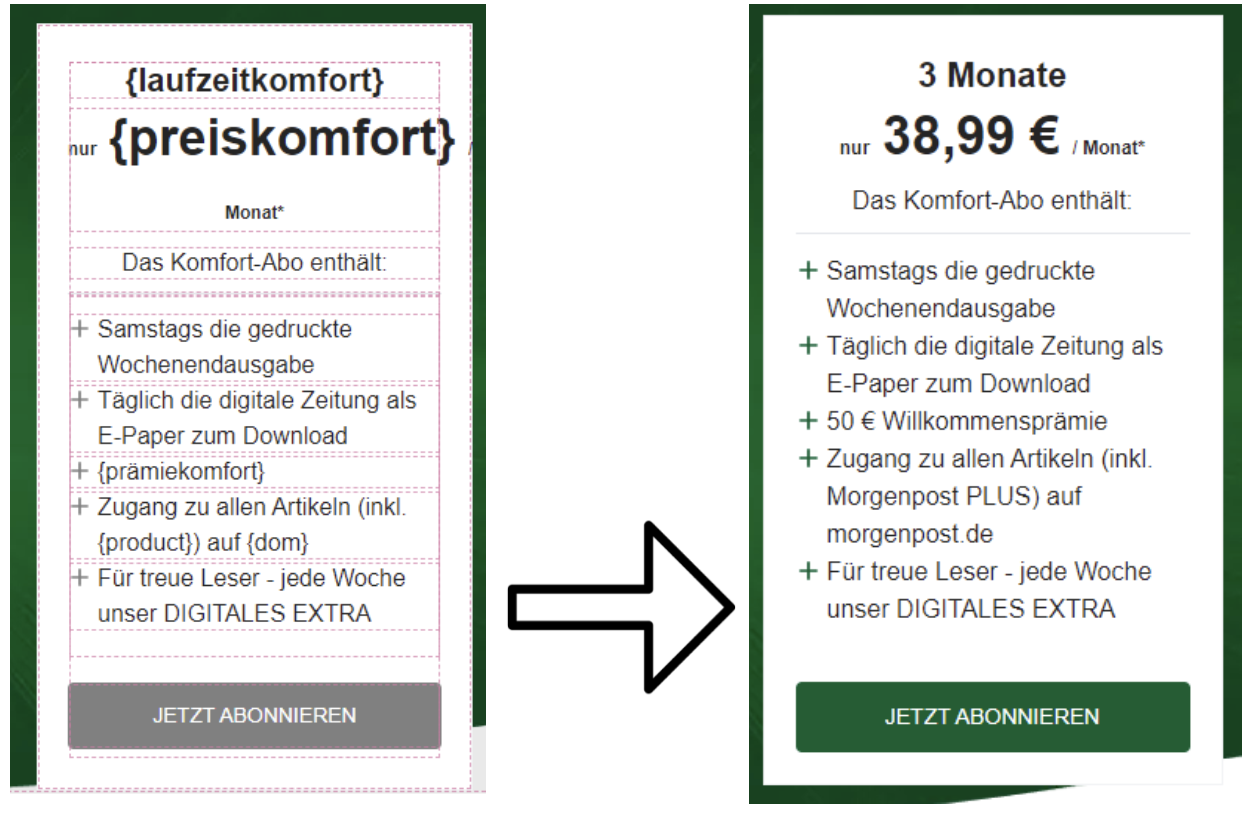Viewport: 1258px width, 816px height.
Task: Select the {laufzeitkomfort} placeholder heading
Action: tap(254, 81)
